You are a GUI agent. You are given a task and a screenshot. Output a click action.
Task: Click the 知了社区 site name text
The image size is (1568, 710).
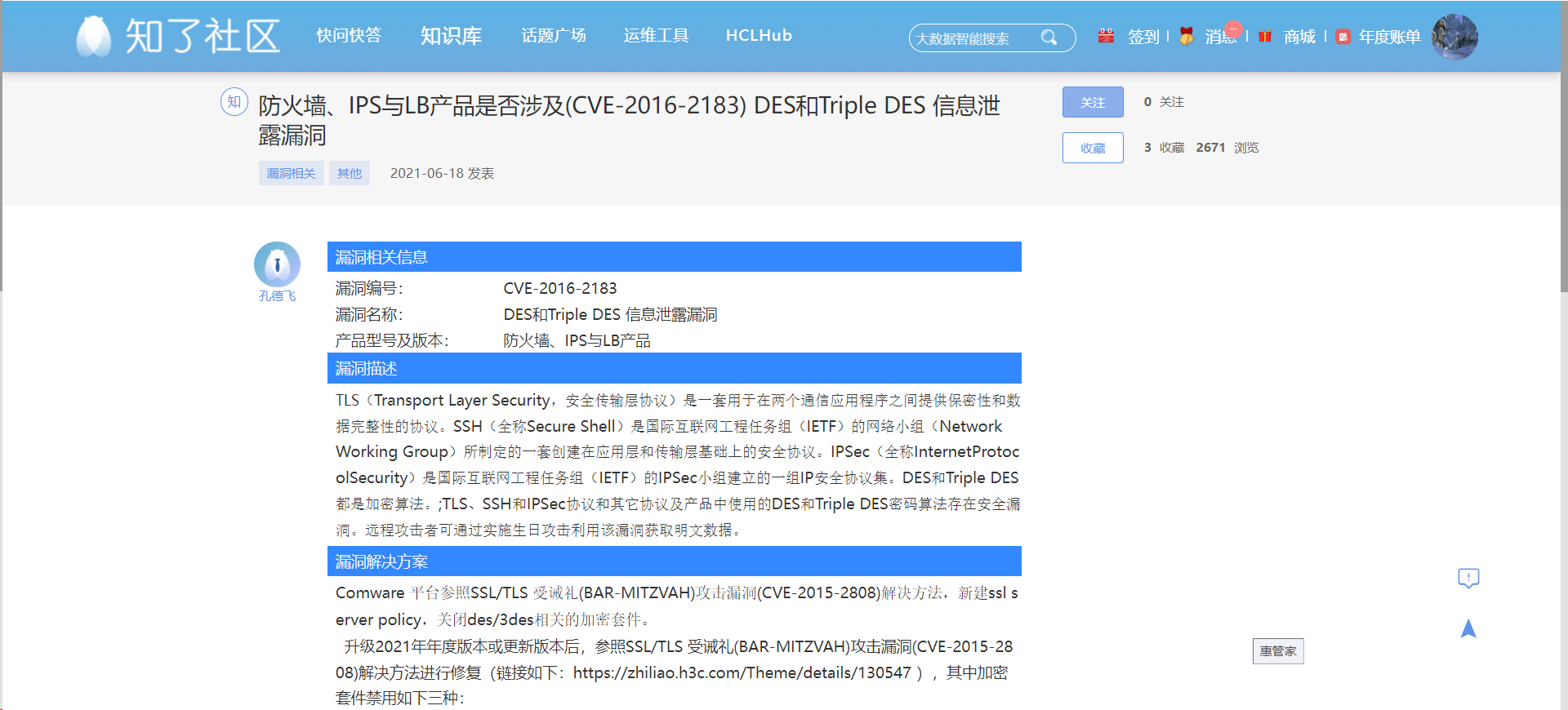point(203,37)
